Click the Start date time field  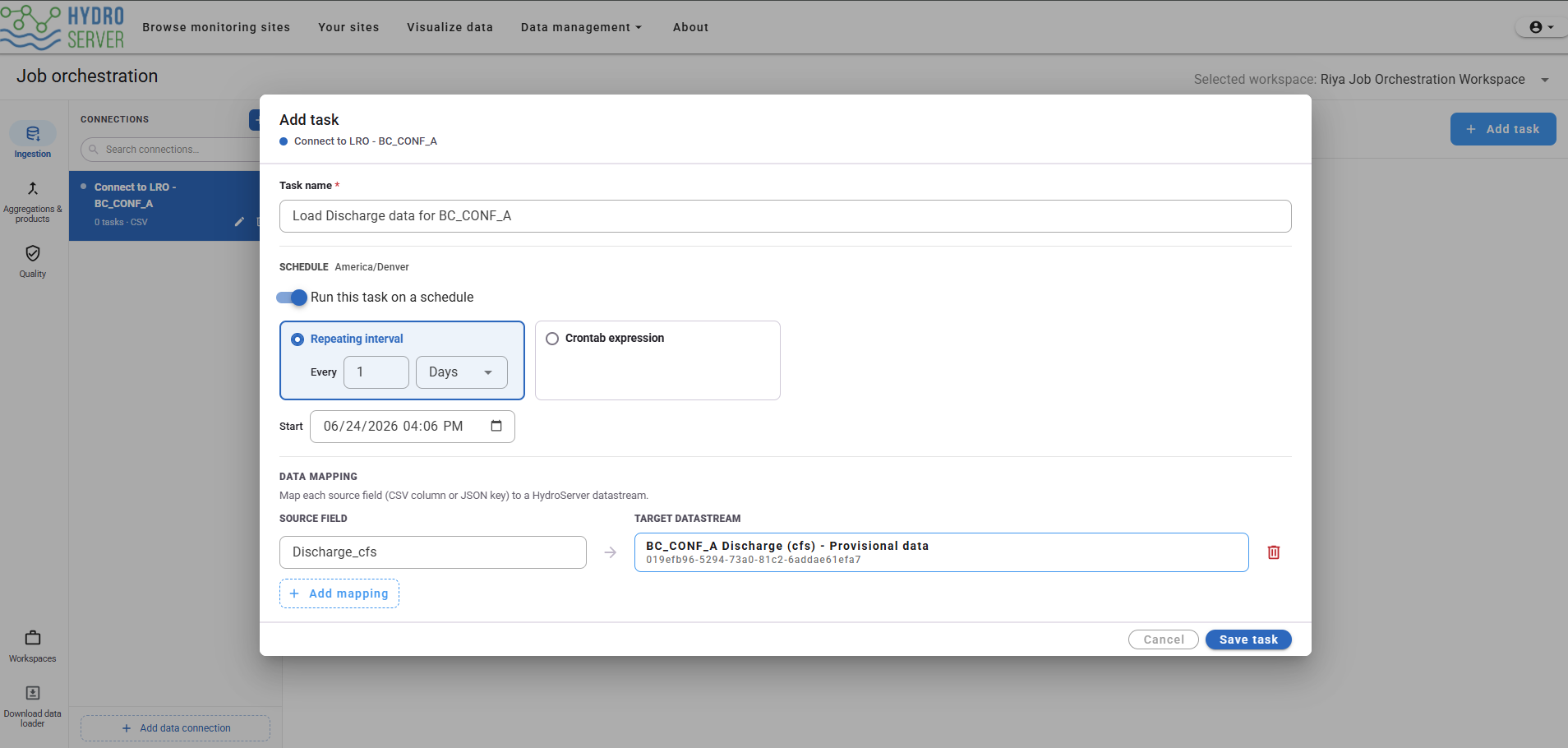tap(413, 427)
